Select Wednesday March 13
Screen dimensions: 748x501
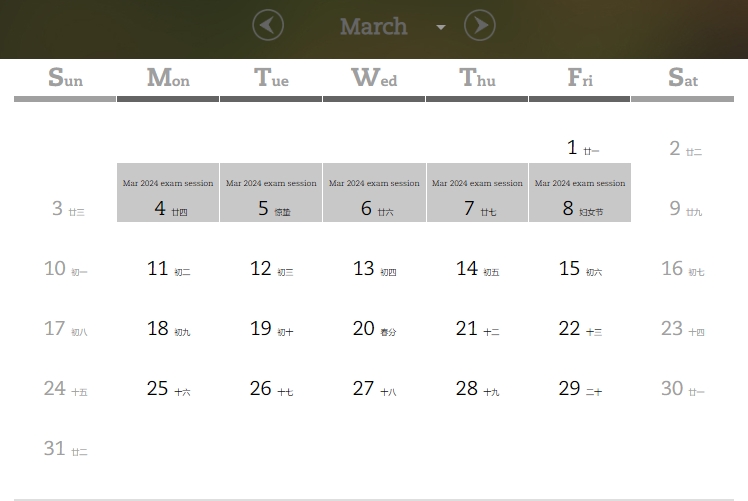tap(364, 268)
